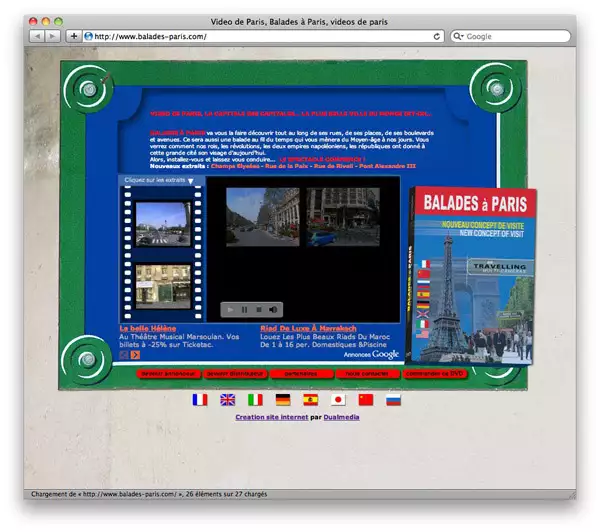Minimize the window with yellow button
The image size is (600, 532).
click(46, 21)
